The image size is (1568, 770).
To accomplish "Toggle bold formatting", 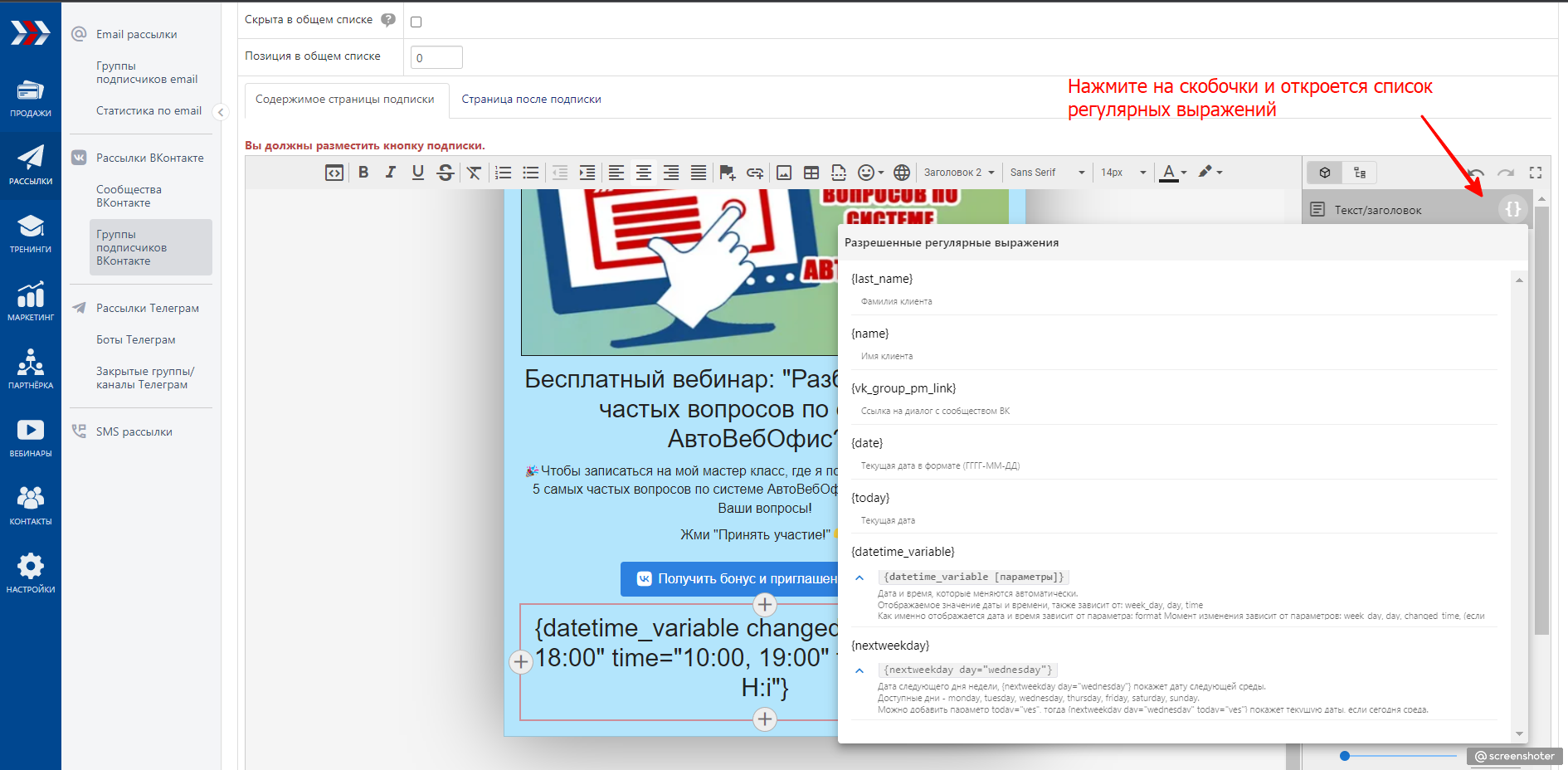I will tap(363, 173).
